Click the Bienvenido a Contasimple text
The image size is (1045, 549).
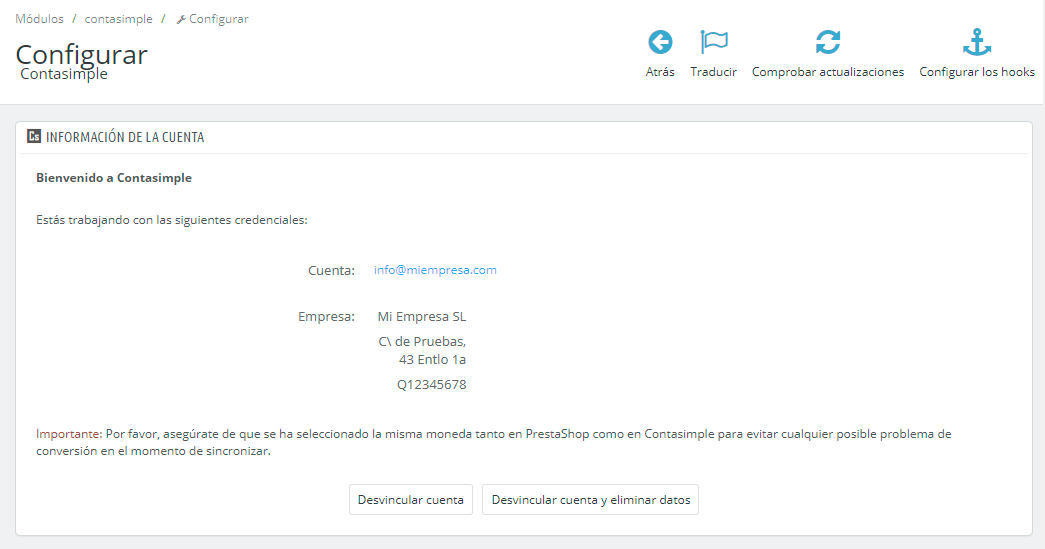tap(114, 178)
